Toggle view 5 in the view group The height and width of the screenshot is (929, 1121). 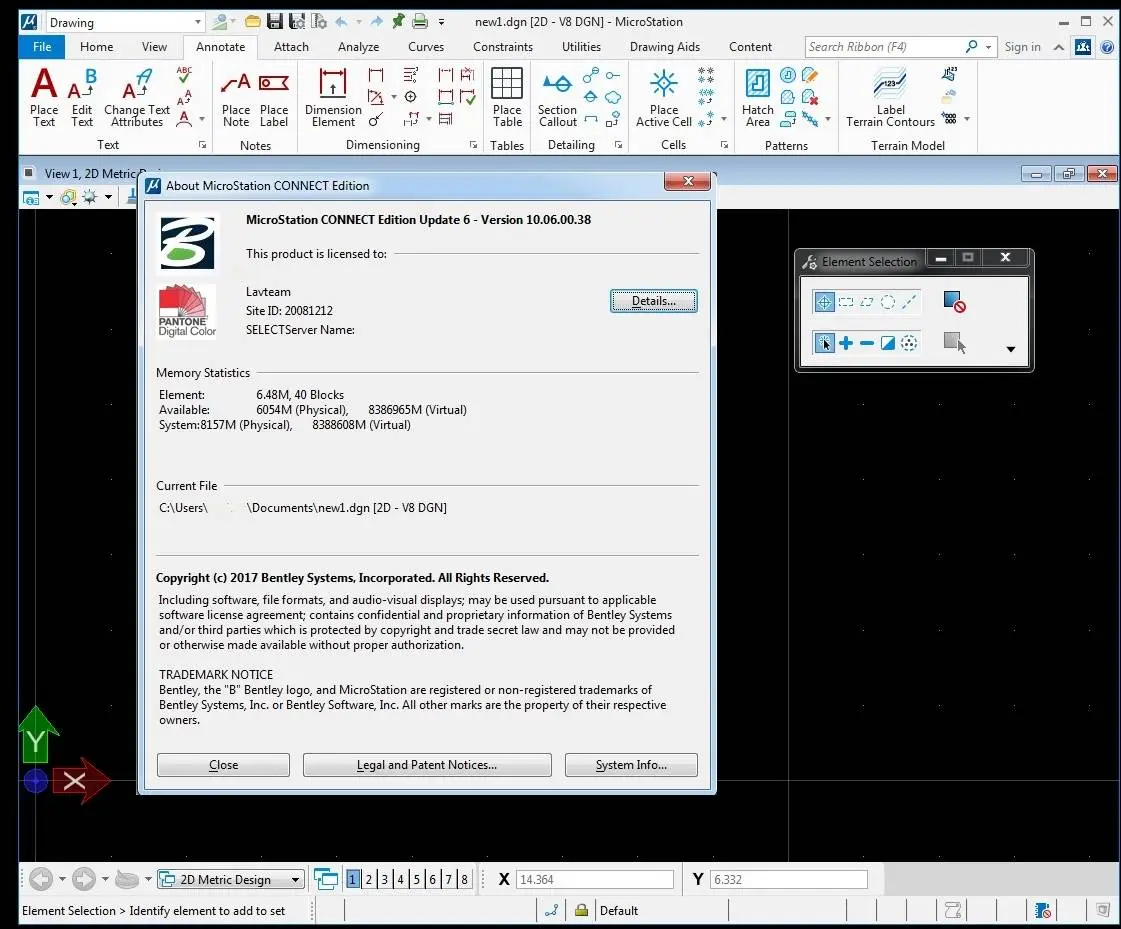tap(417, 879)
